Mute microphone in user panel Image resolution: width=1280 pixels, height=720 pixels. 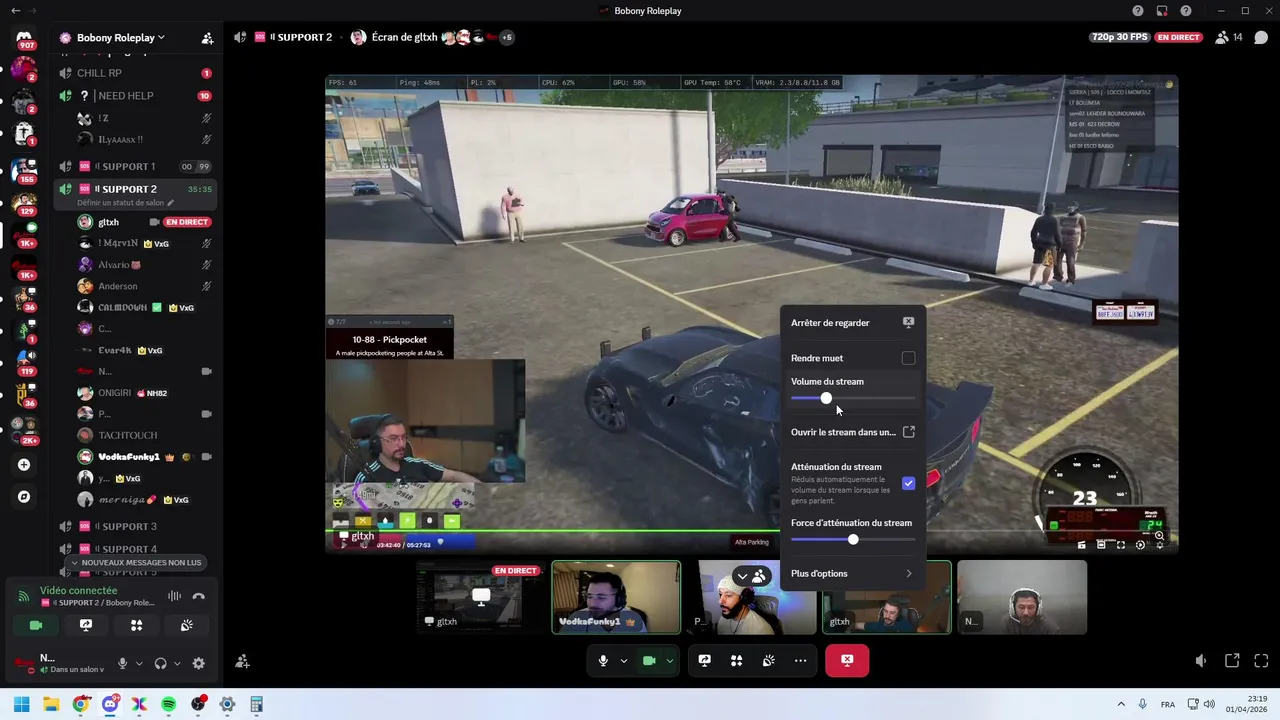point(123,663)
